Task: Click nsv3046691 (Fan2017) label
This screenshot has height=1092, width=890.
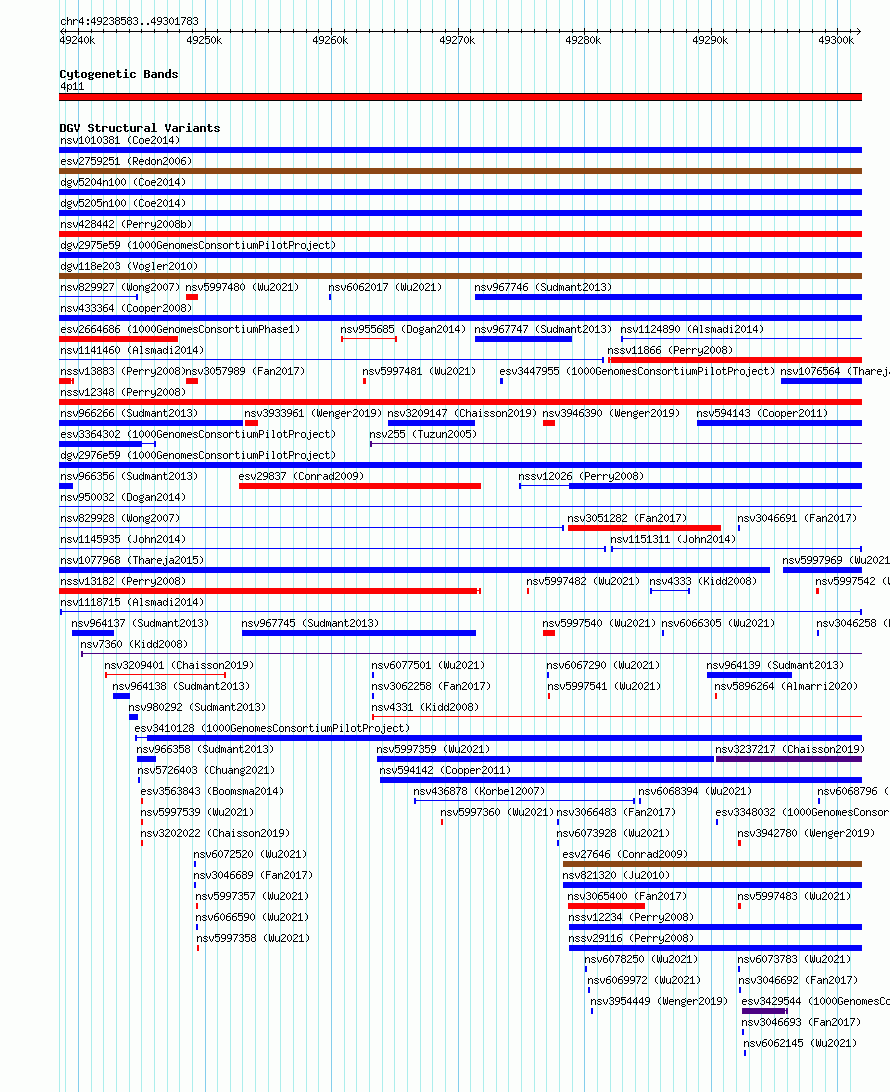Action: click(x=797, y=518)
